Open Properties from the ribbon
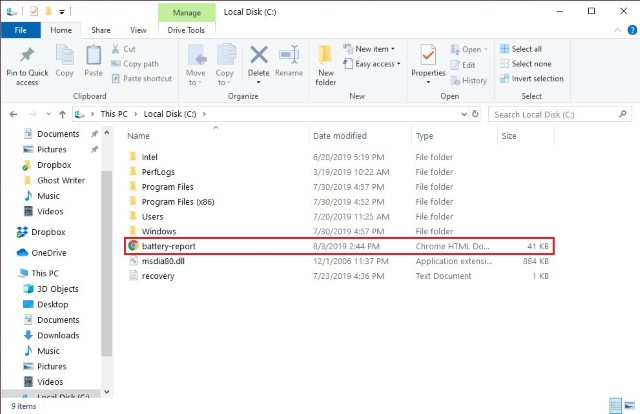The image size is (640, 414). coord(428,65)
